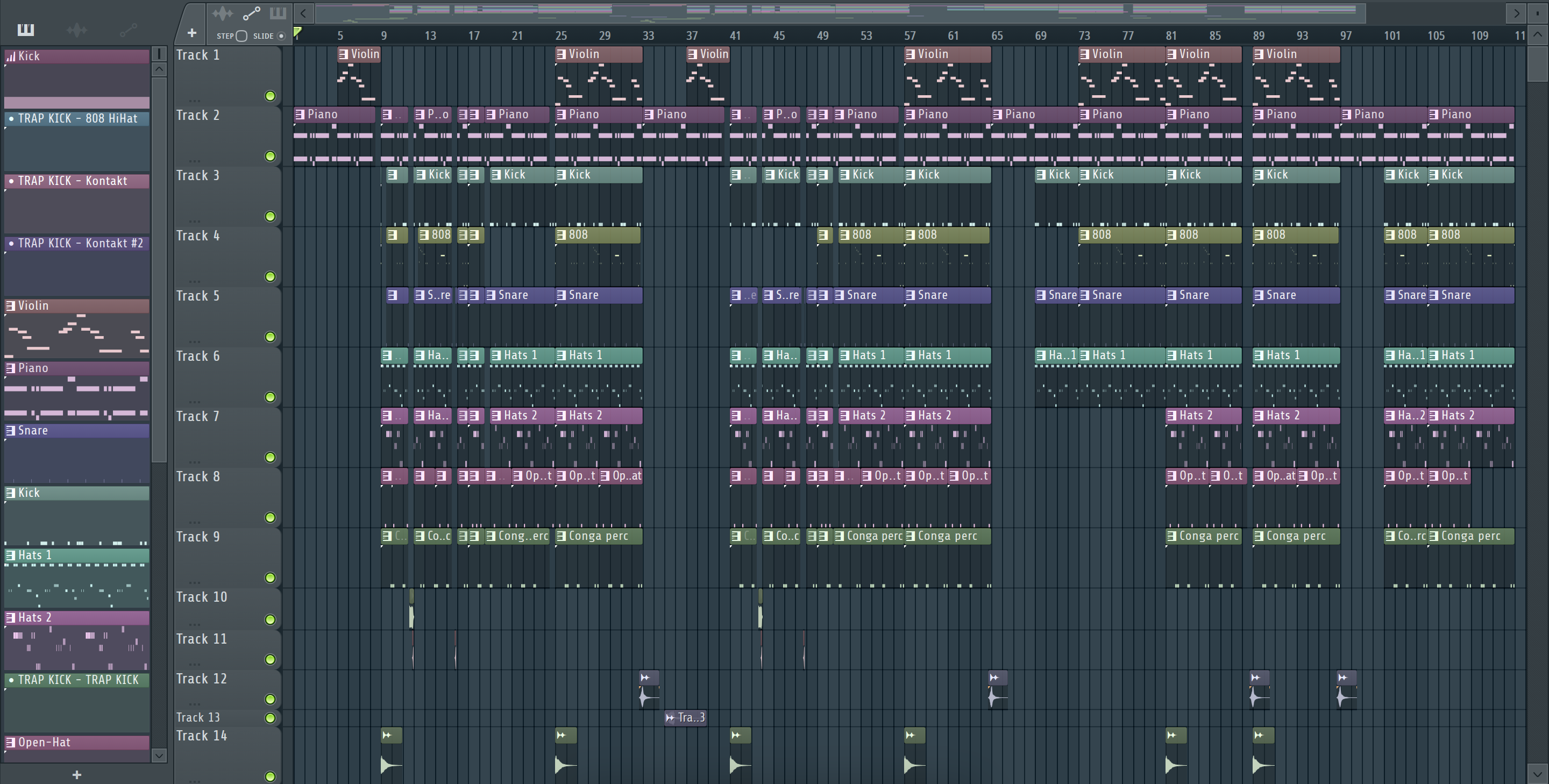Mute Track 2 with its green switch

pos(270,156)
